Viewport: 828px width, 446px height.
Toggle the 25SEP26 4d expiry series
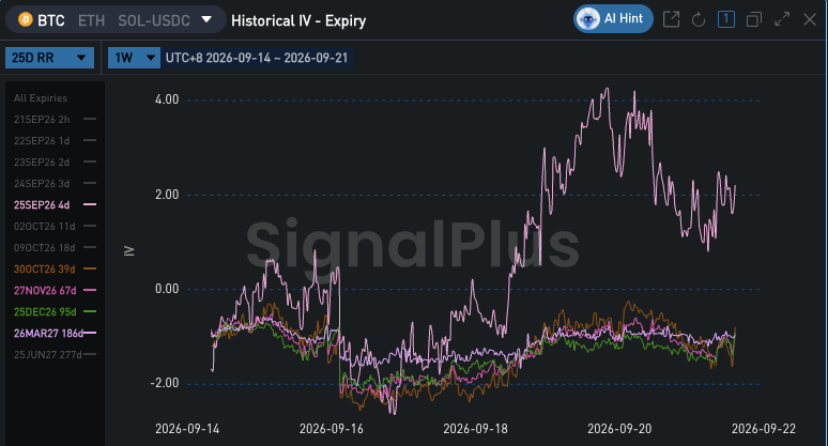click(x=55, y=205)
